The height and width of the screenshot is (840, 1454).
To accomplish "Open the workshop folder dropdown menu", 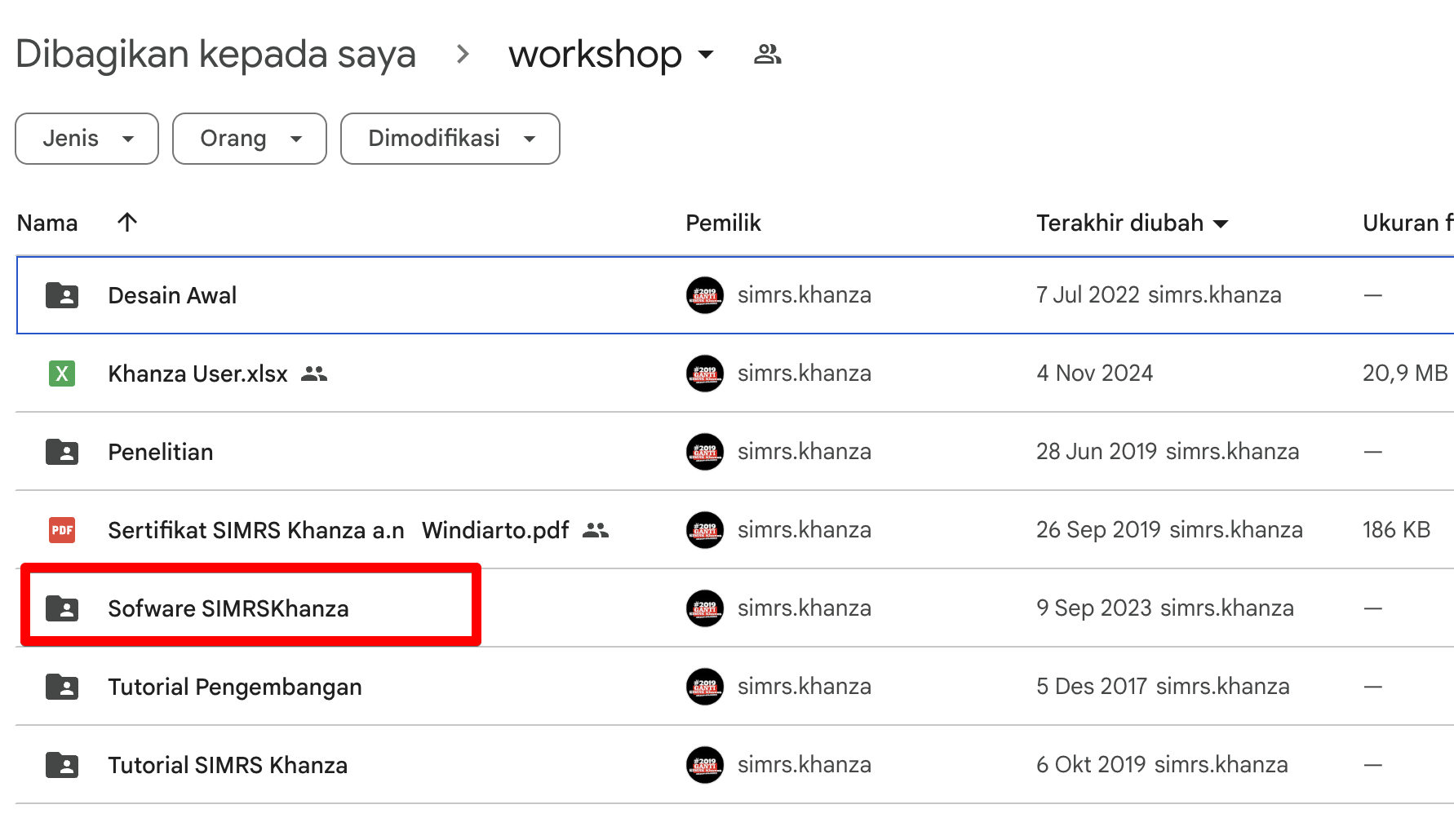I will tap(706, 55).
